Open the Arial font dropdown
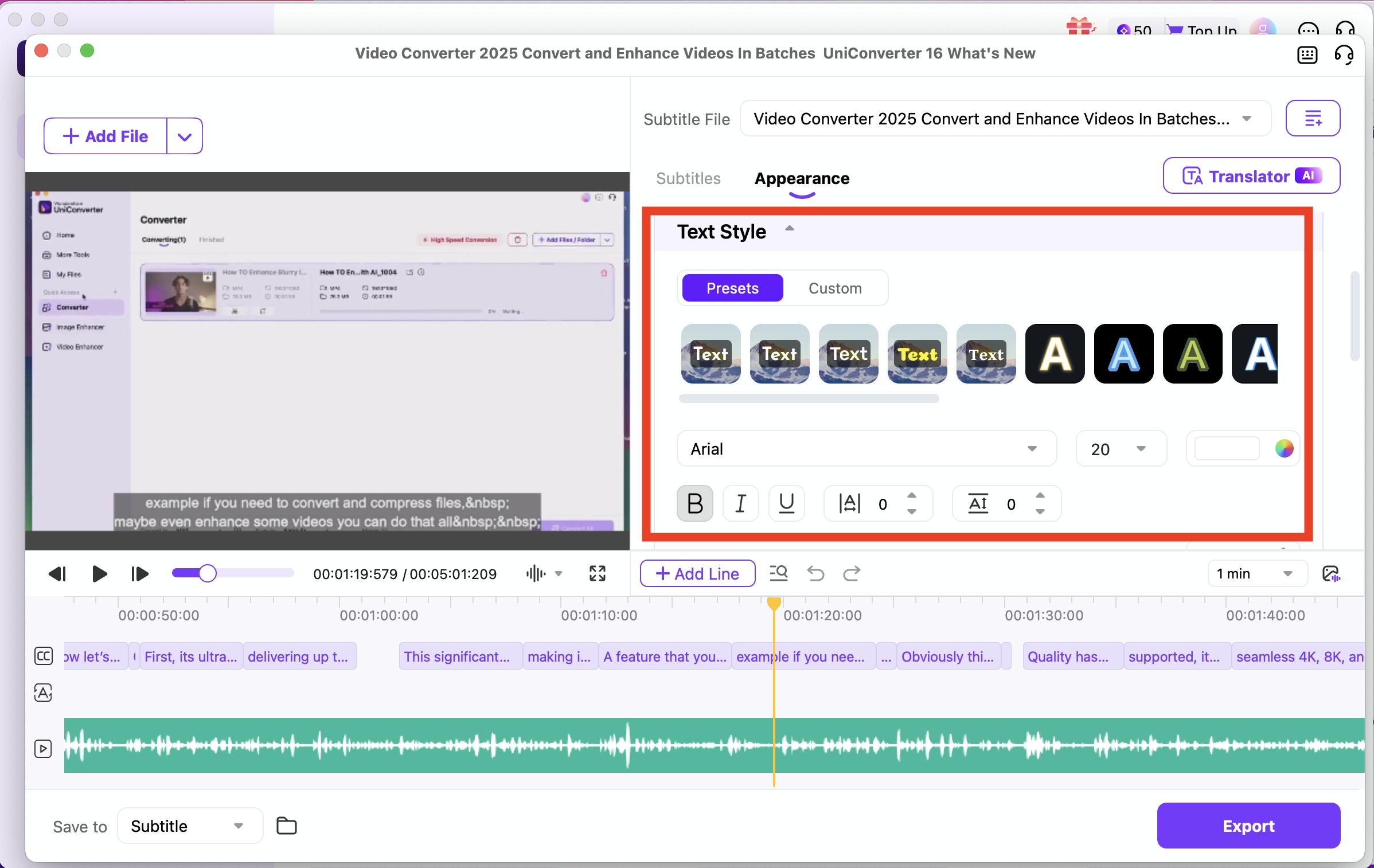 866,448
